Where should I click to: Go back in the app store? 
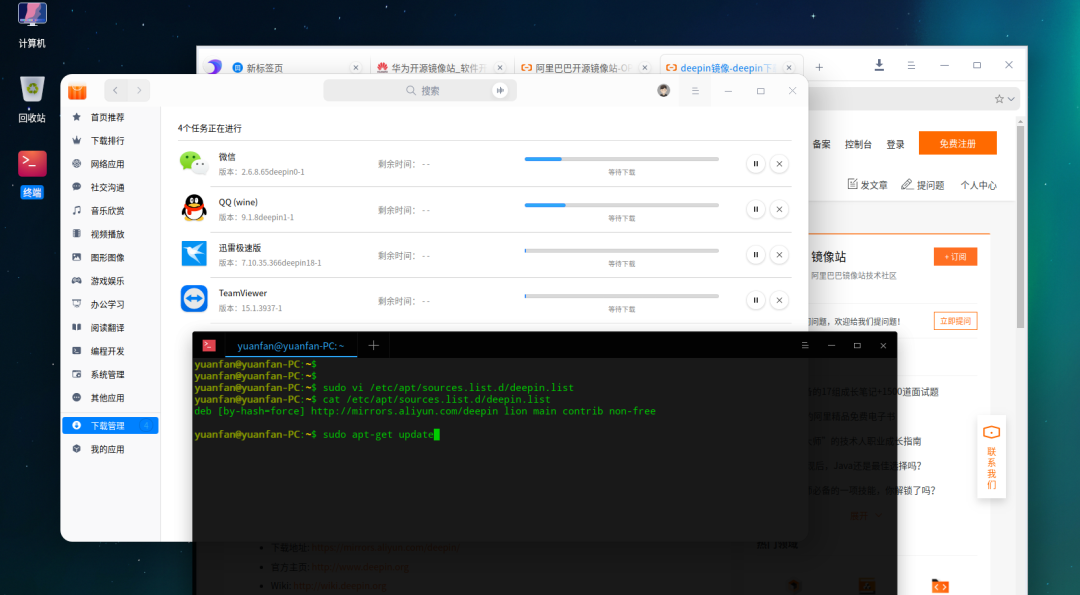116,90
